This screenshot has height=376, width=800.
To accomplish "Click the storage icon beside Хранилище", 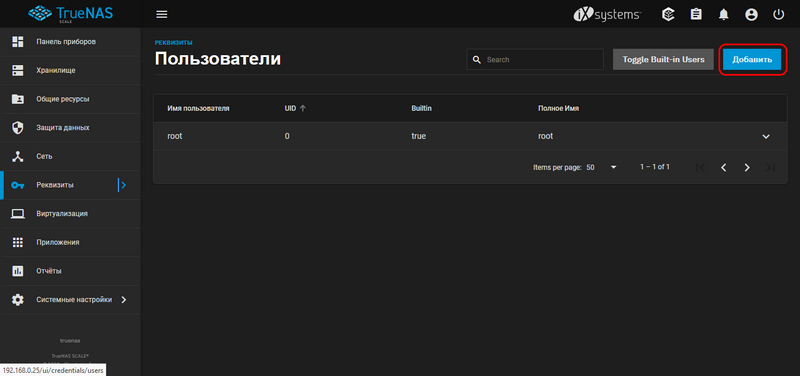I will [18, 70].
